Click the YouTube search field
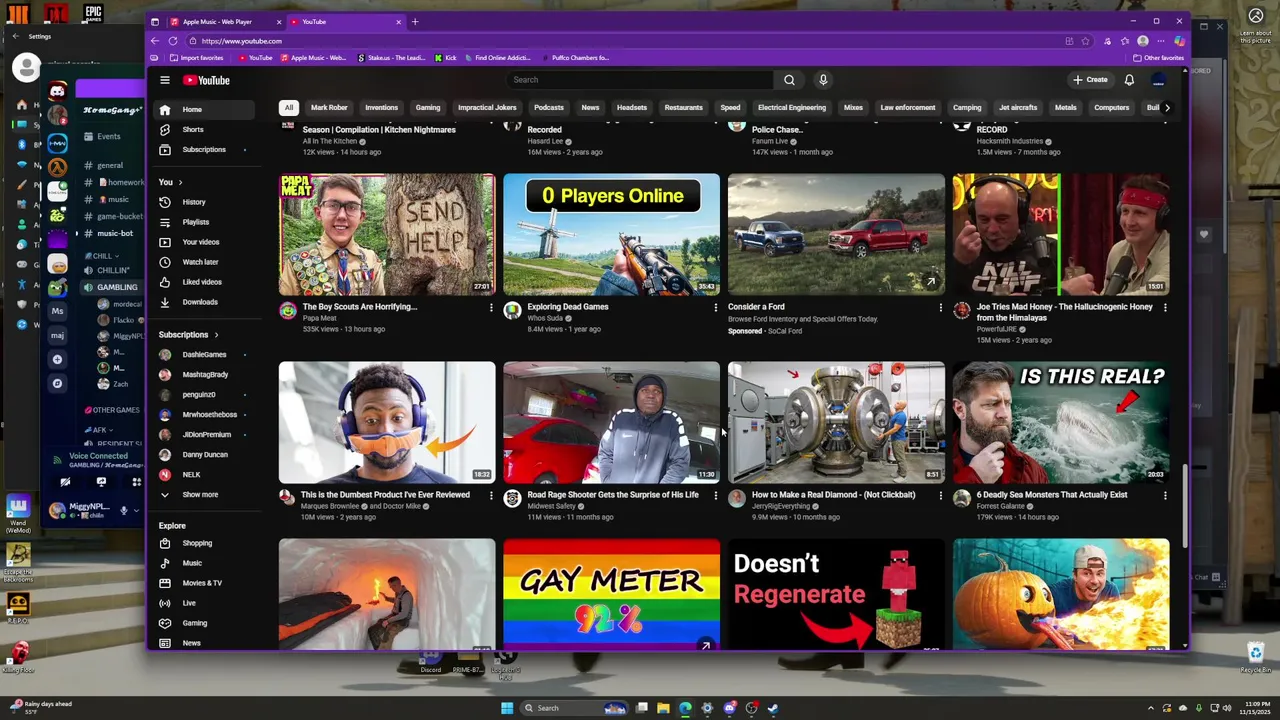Viewport: 1280px width, 720px height. [x=640, y=80]
